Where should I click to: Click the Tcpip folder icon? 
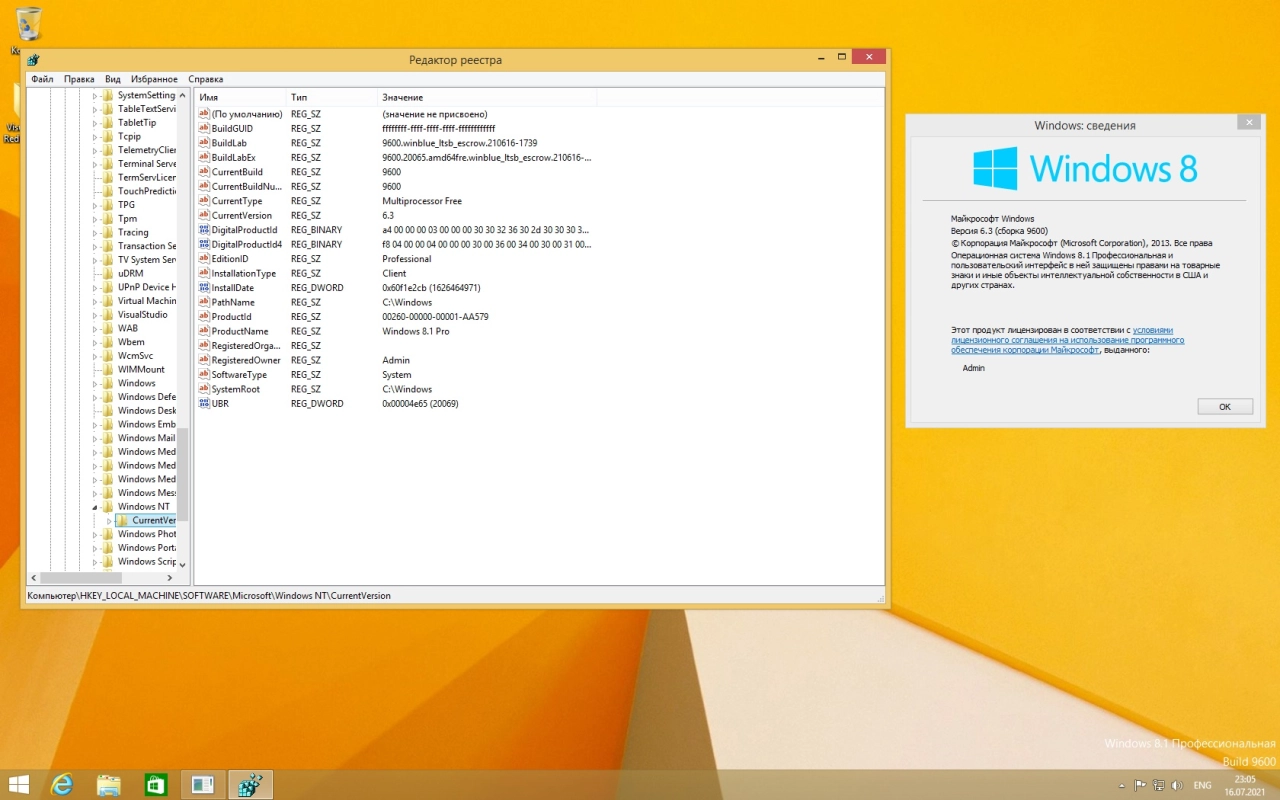point(108,136)
